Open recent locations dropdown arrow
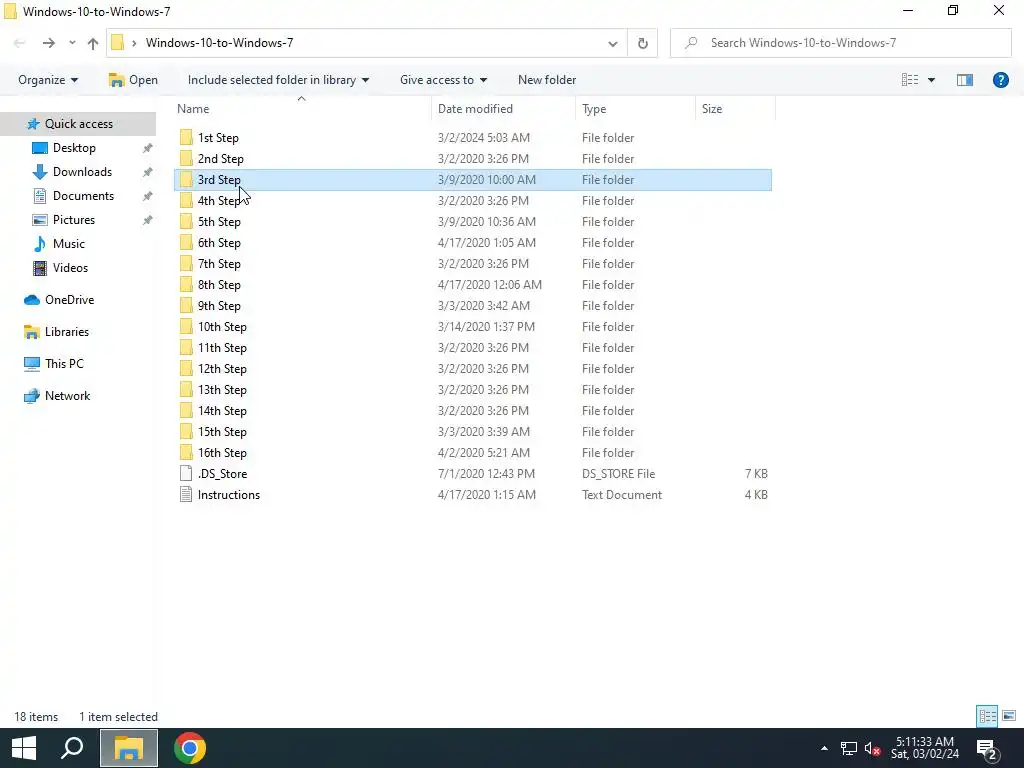1024x768 pixels. pos(72,43)
